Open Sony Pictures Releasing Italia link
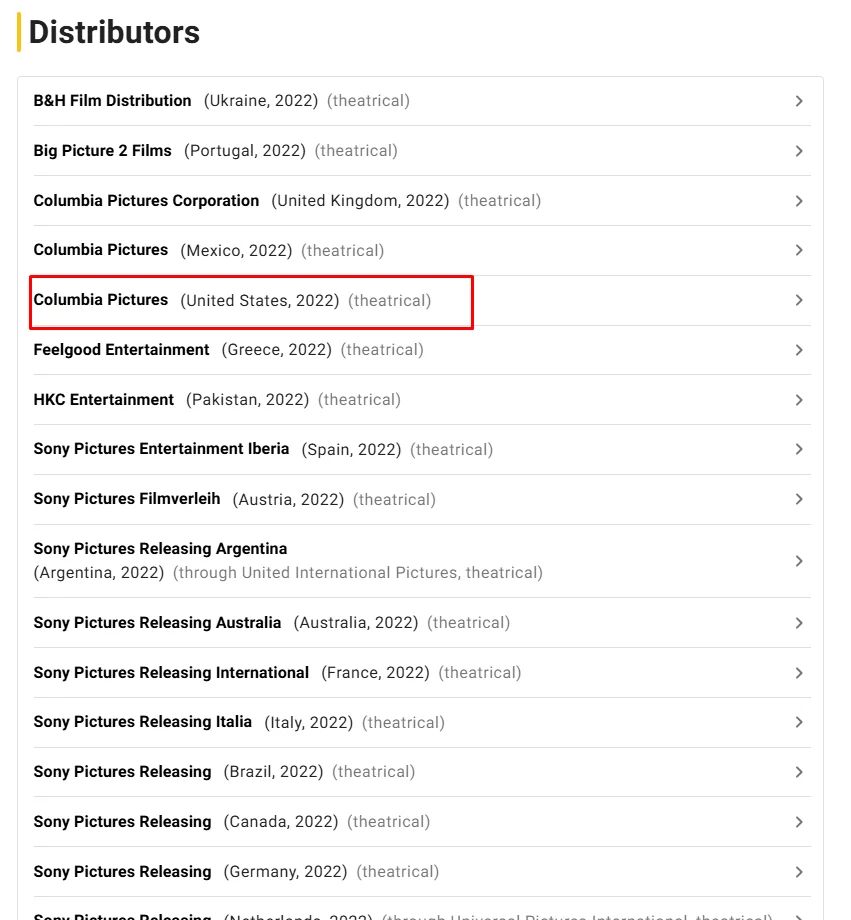This screenshot has width=851, height=920. click(143, 722)
